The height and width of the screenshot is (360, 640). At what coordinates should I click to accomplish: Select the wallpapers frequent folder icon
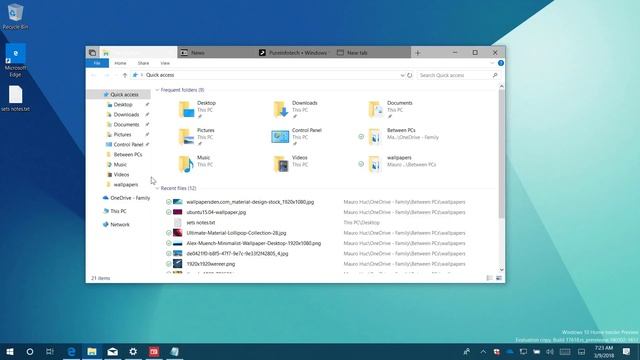[375, 164]
